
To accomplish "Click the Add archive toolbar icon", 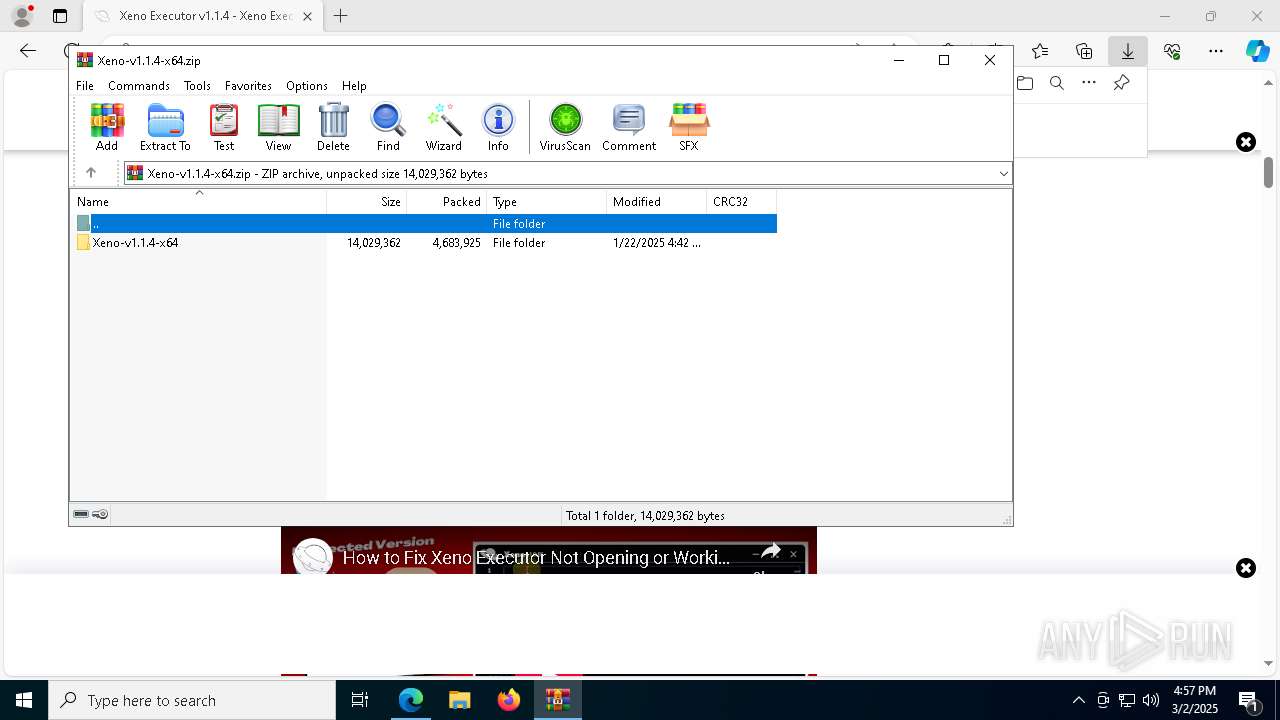I will tap(107, 127).
